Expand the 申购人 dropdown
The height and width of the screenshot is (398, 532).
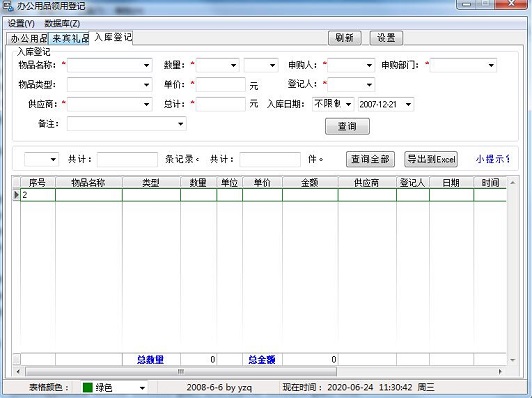point(369,65)
